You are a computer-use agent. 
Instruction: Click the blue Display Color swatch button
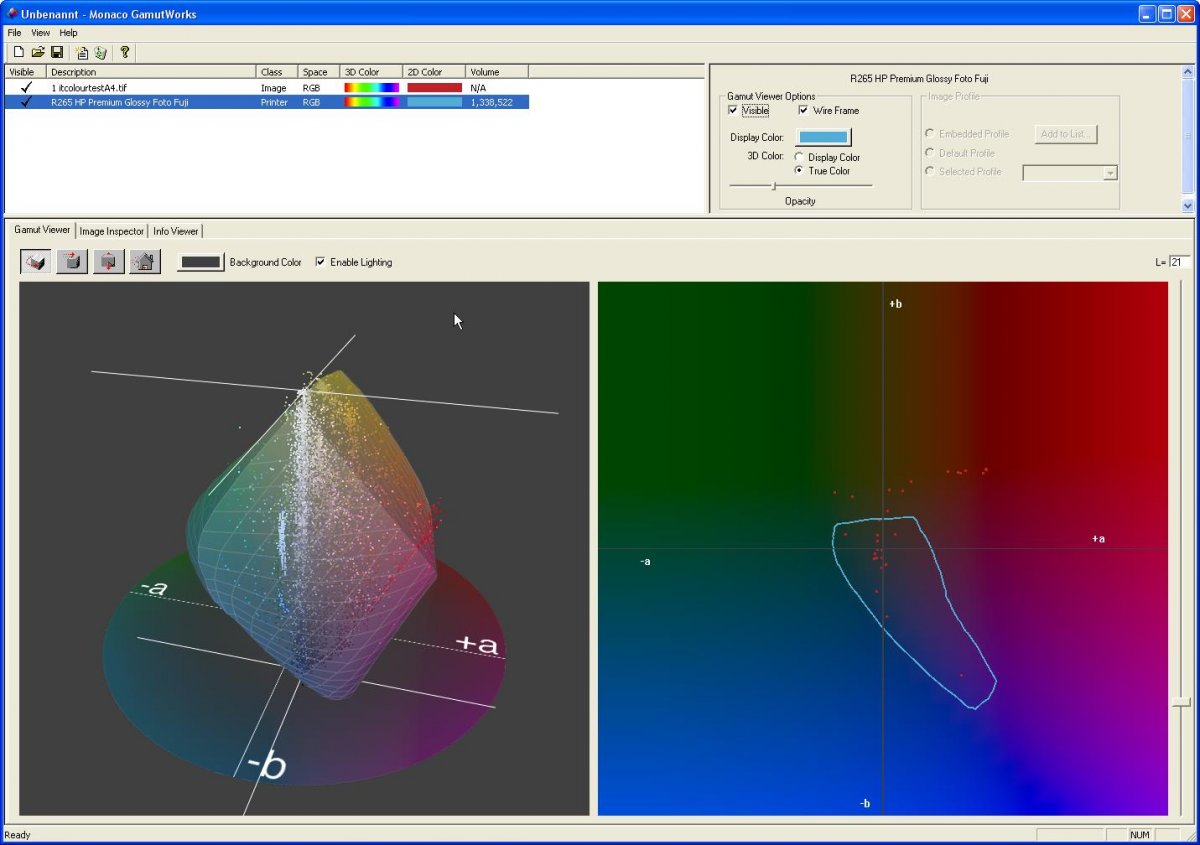click(x=822, y=137)
